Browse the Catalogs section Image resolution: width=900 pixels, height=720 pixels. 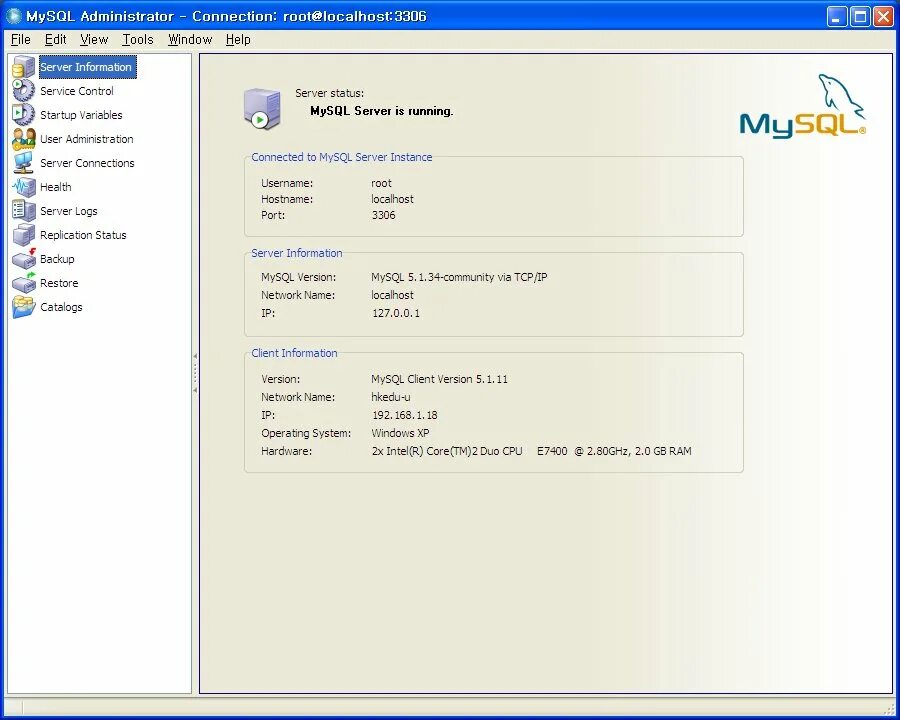click(x=61, y=307)
